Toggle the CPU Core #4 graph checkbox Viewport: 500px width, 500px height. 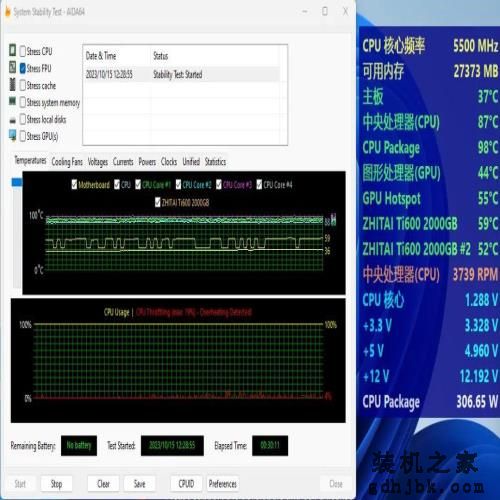259,184
